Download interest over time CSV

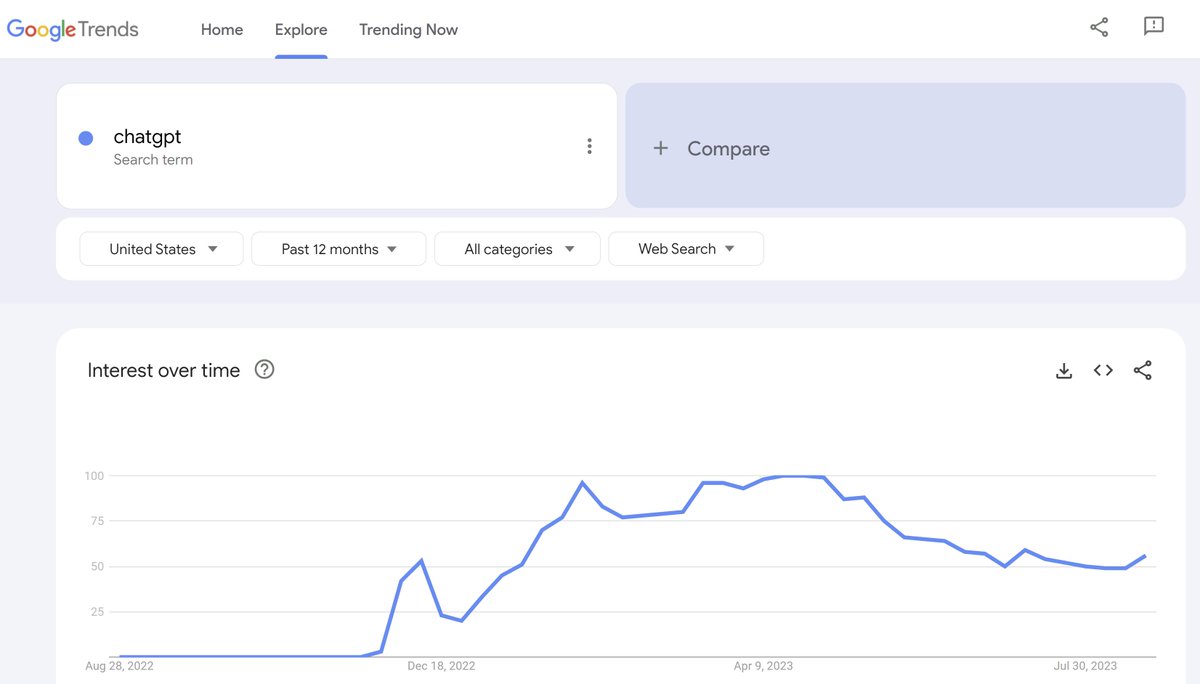[x=1064, y=371]
